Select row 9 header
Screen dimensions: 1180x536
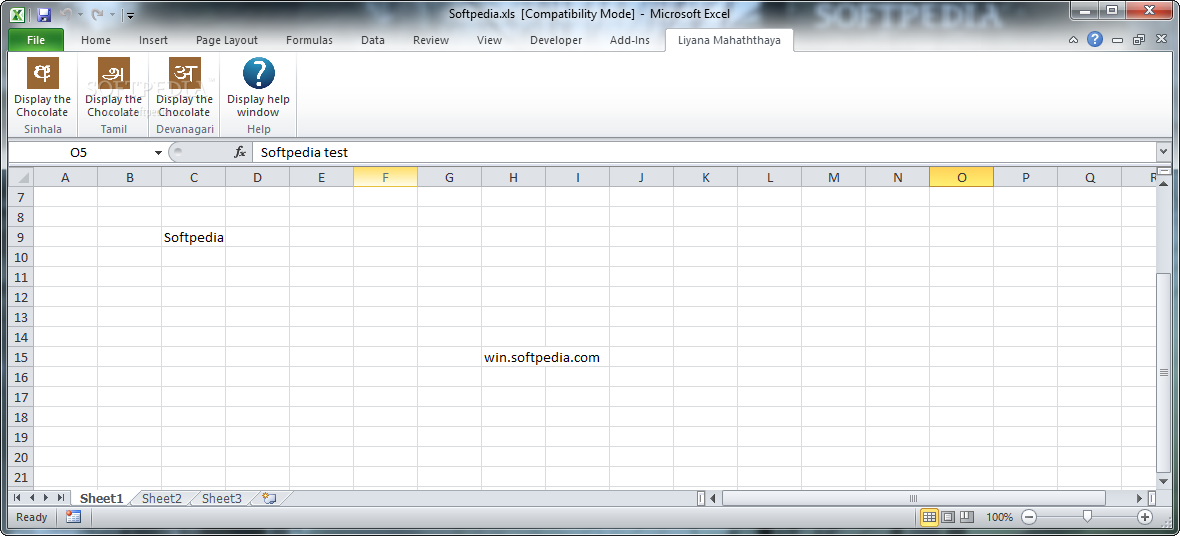point(21,237)
